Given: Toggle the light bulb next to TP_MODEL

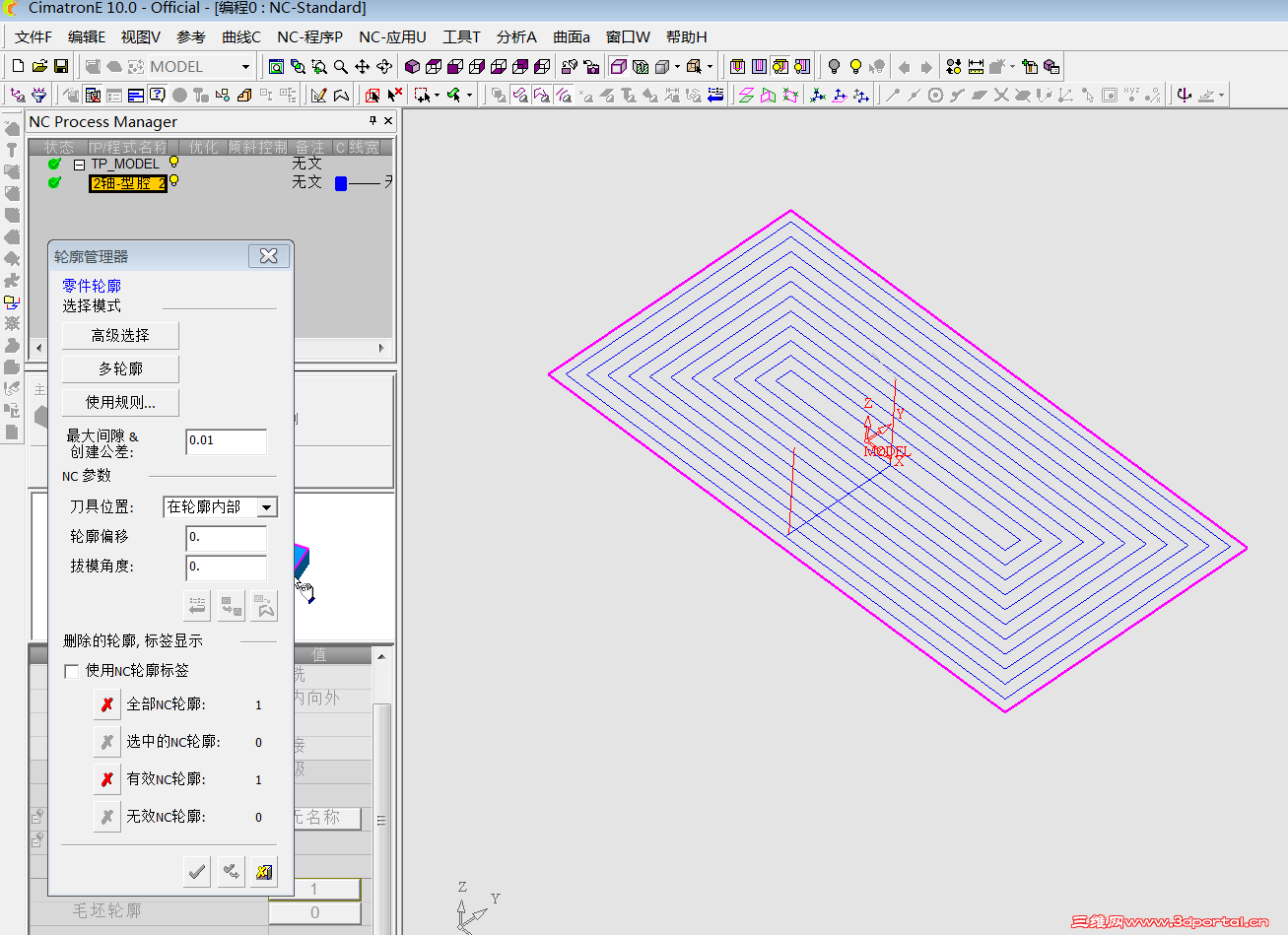Looking at the screenshot, I should tap(174, 163).
